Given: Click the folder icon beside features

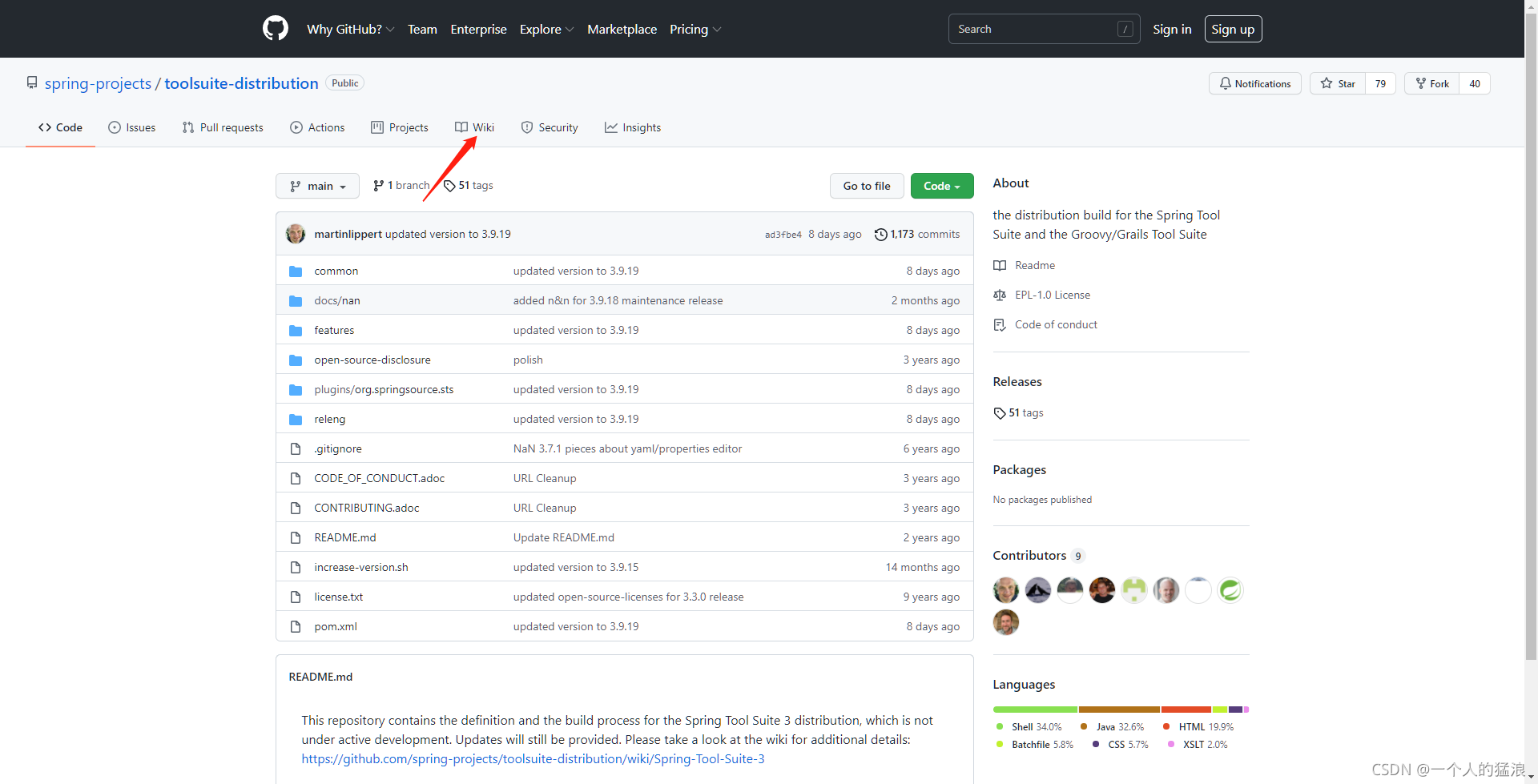Looking at the screenshot, I should [296, 331].
